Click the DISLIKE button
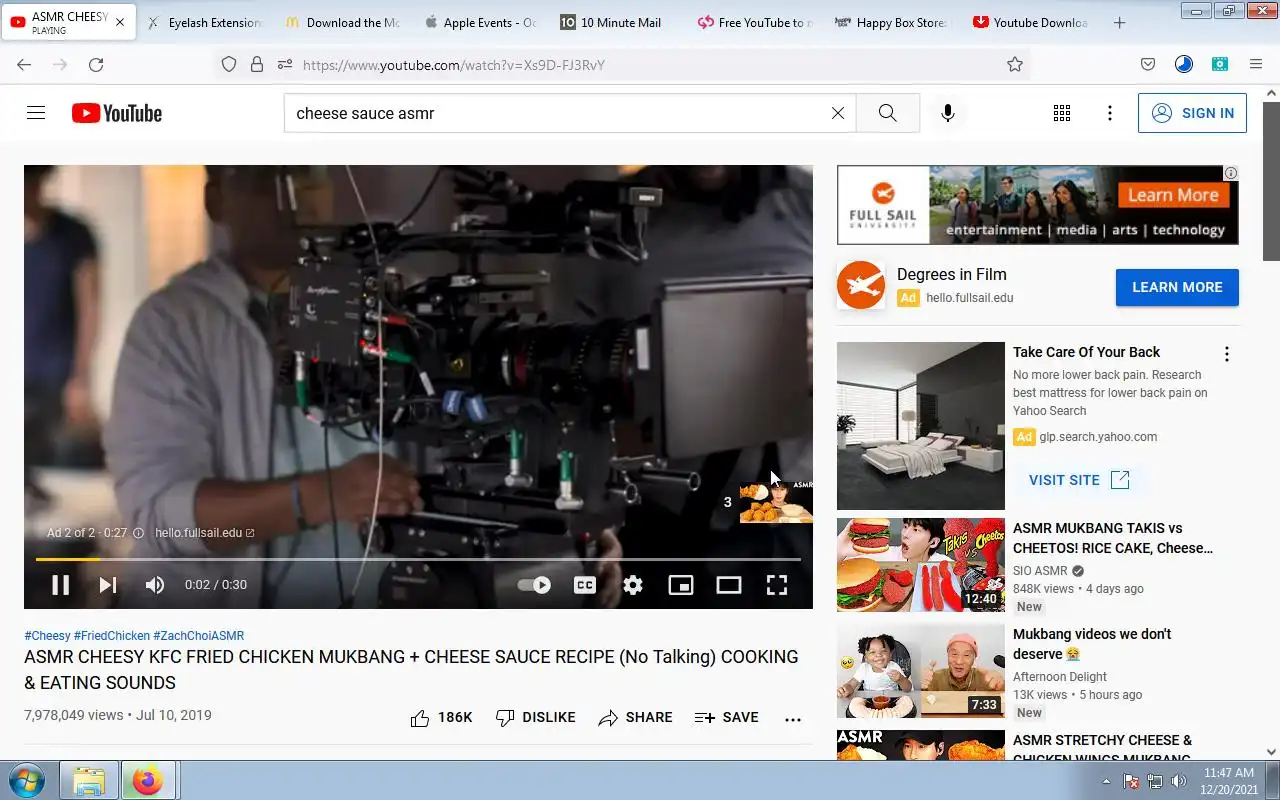Screen dimensions: 1280x800 point(536,718)
